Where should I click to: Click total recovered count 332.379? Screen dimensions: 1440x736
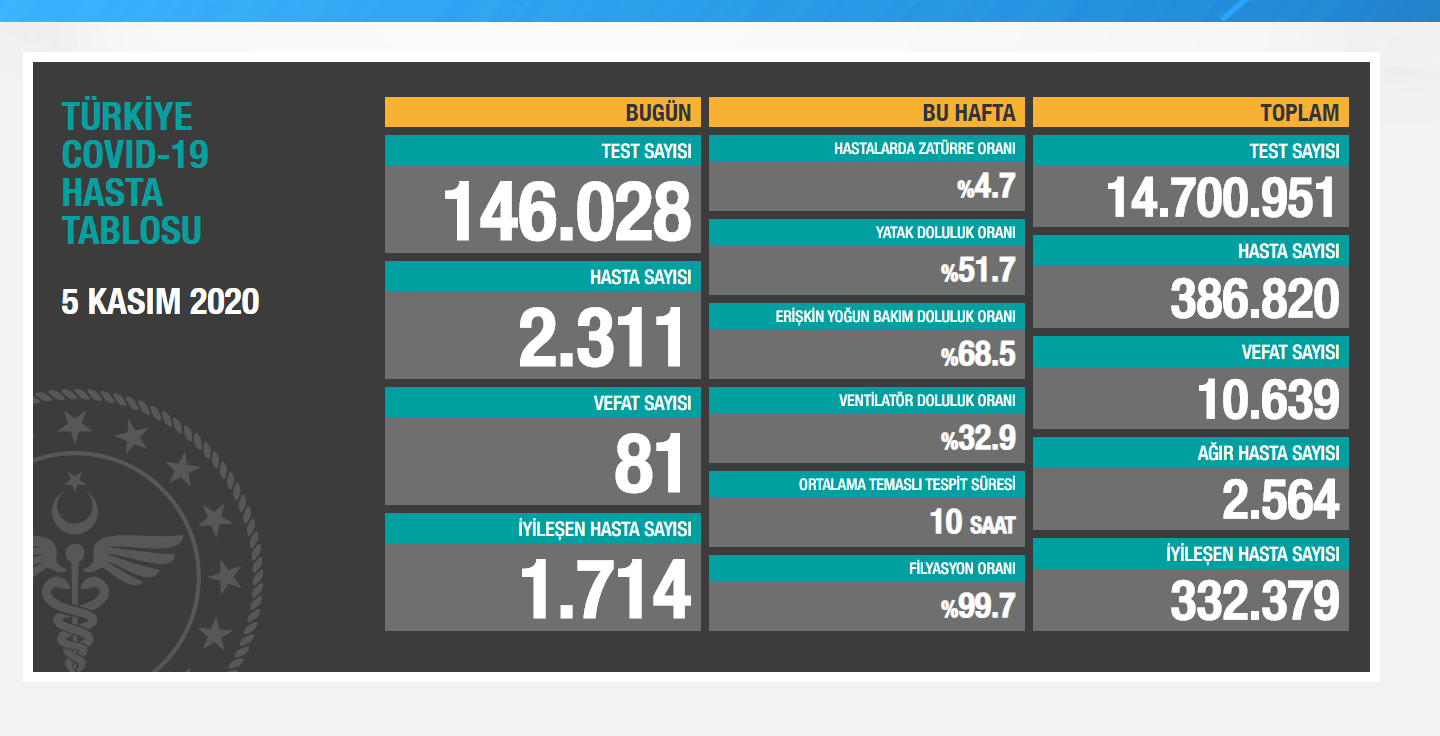point(1254,601)
